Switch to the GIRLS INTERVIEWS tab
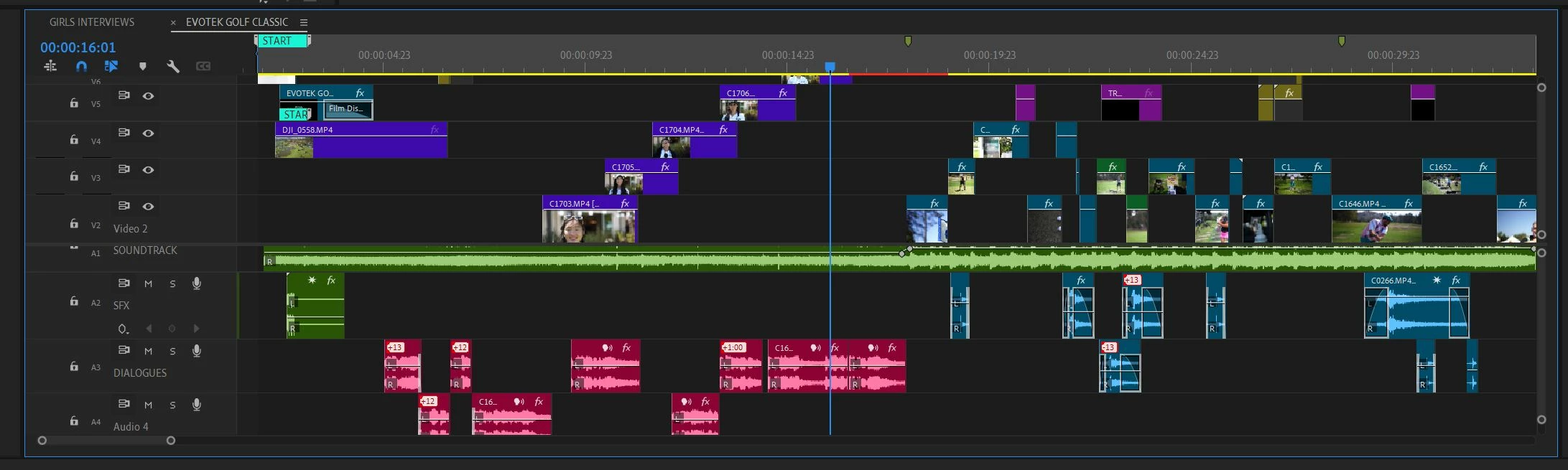1568x470 pixels. [x=92, y=22]
